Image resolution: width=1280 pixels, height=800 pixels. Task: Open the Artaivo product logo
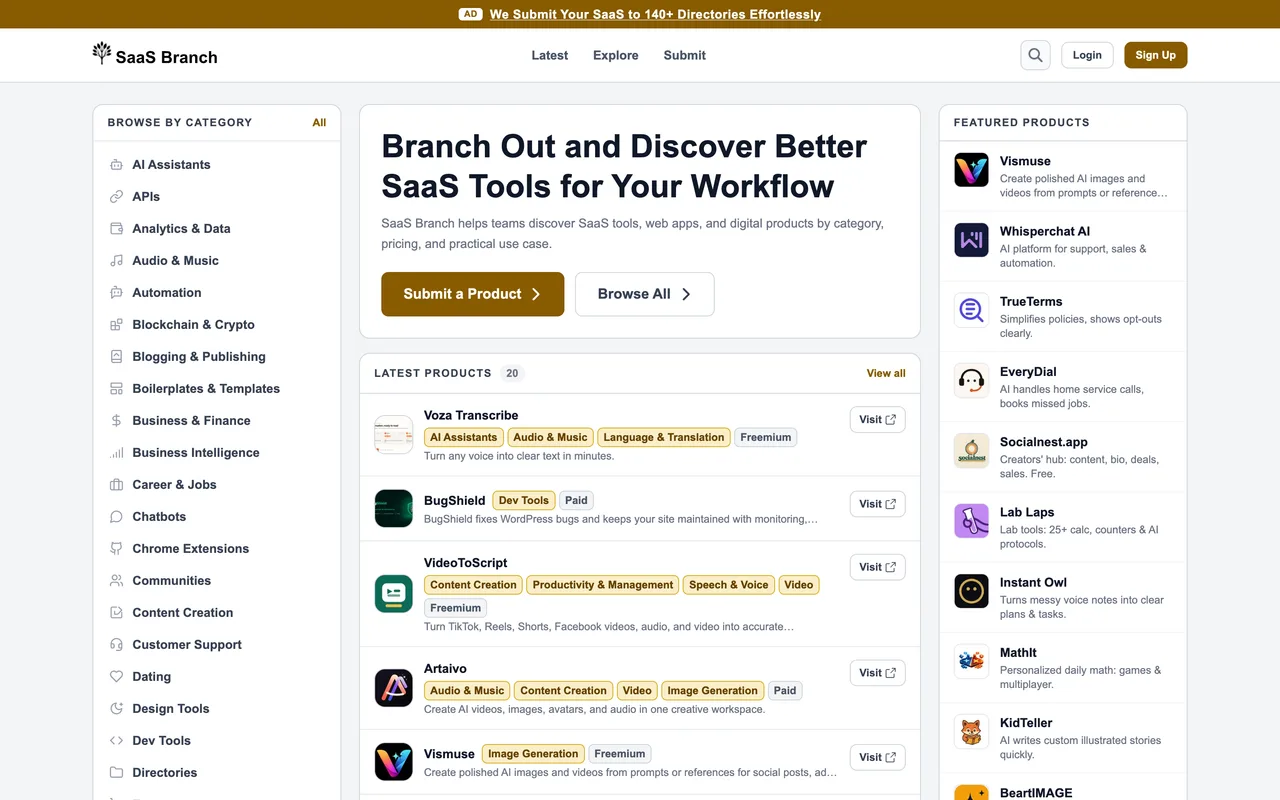(394, 688)
